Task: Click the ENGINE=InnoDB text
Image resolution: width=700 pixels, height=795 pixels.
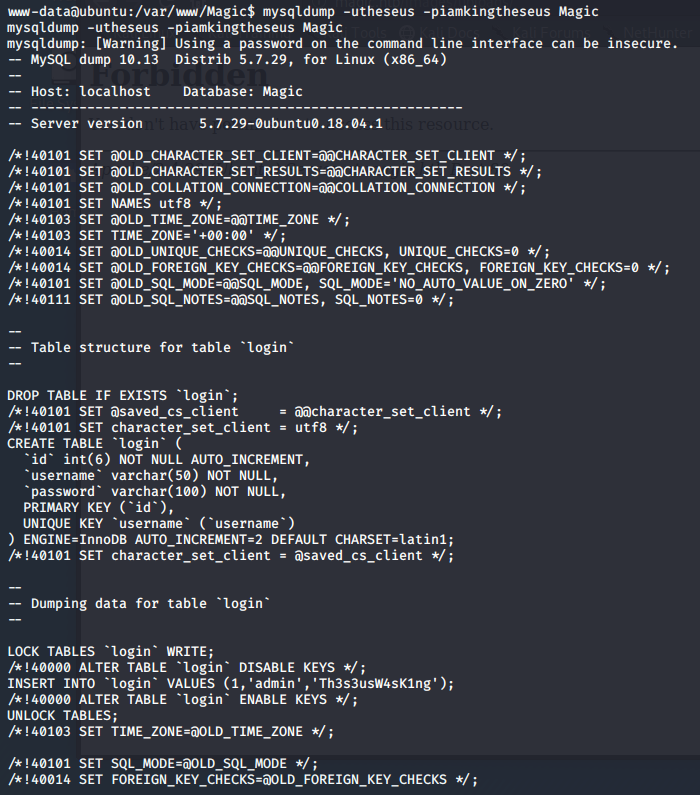Action: pos(75,539)
